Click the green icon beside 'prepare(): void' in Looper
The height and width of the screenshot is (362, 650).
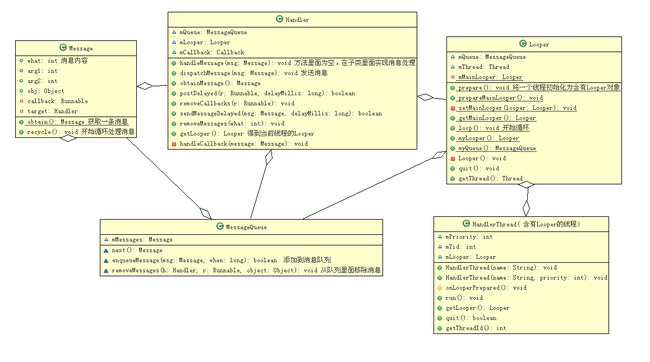[x=453, y=88]
